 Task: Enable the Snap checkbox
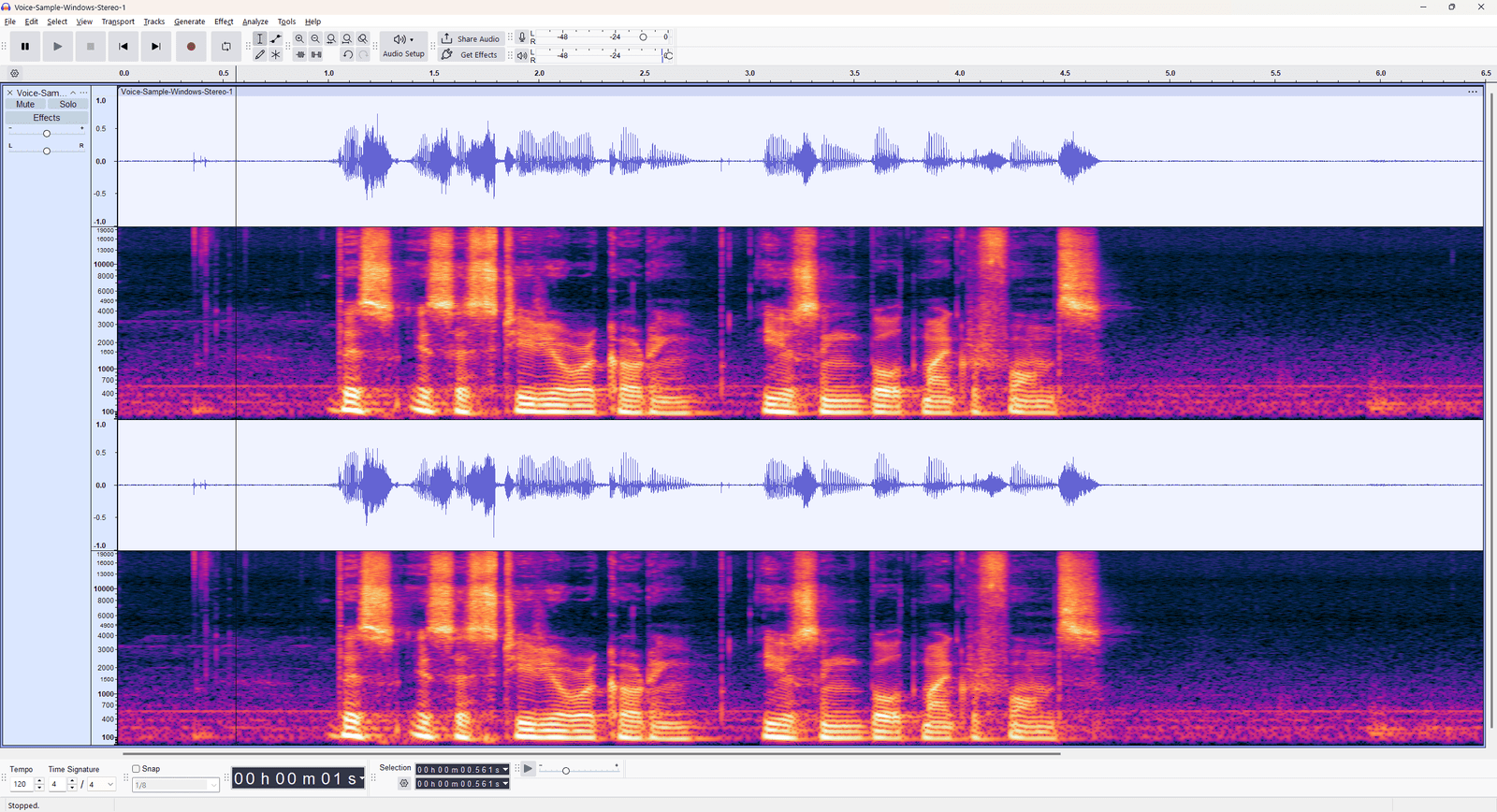[x=137, y=769]
